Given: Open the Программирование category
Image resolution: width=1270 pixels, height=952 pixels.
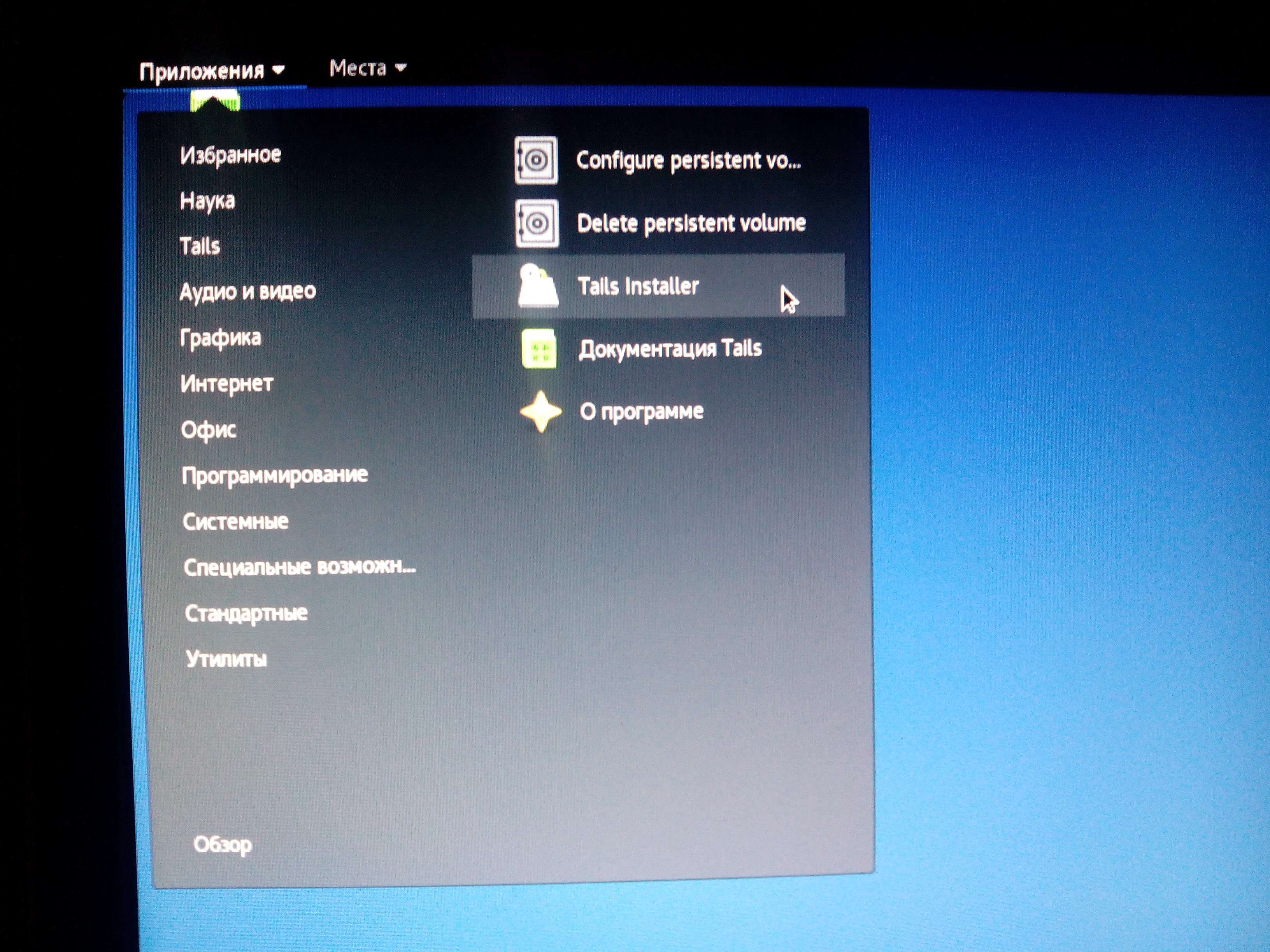Looking at the screenshot, I should (274, 476).
